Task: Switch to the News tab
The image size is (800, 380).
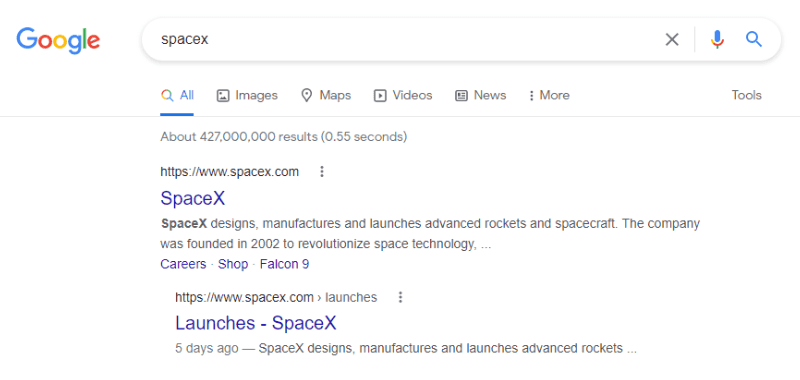Action: tap(481, 95)
